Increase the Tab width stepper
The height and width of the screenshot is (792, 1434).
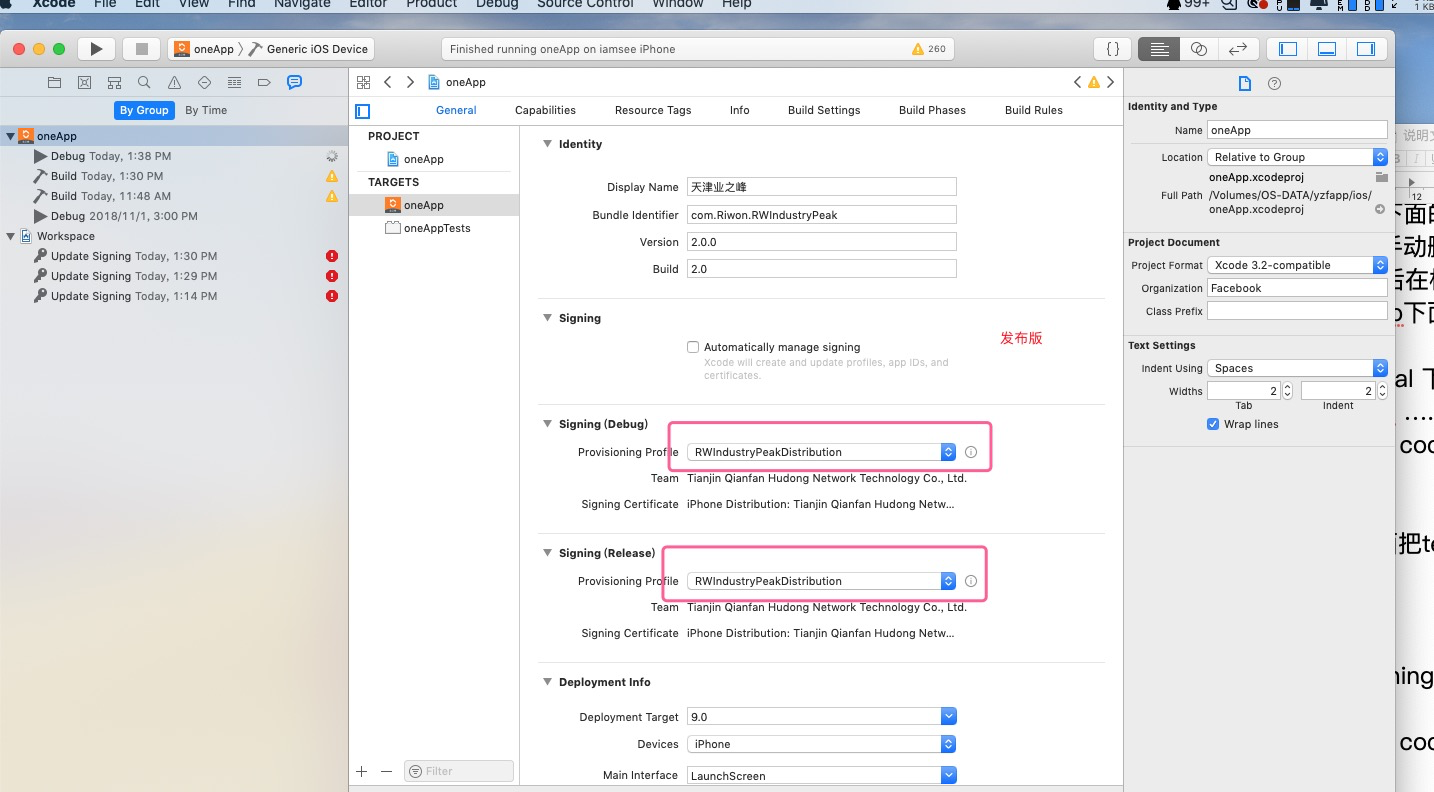click(1286, 387)
